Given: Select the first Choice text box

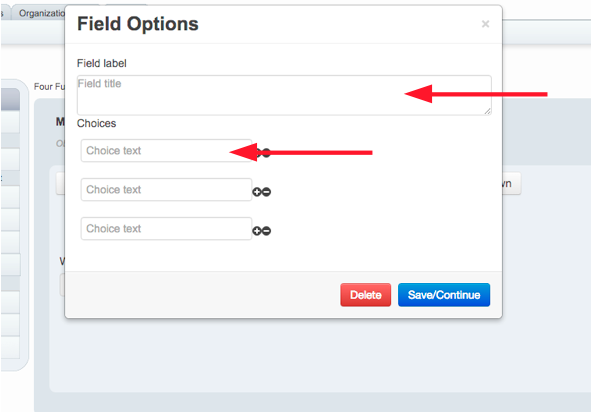Looking at the screenshot, I should pos(166,151).
